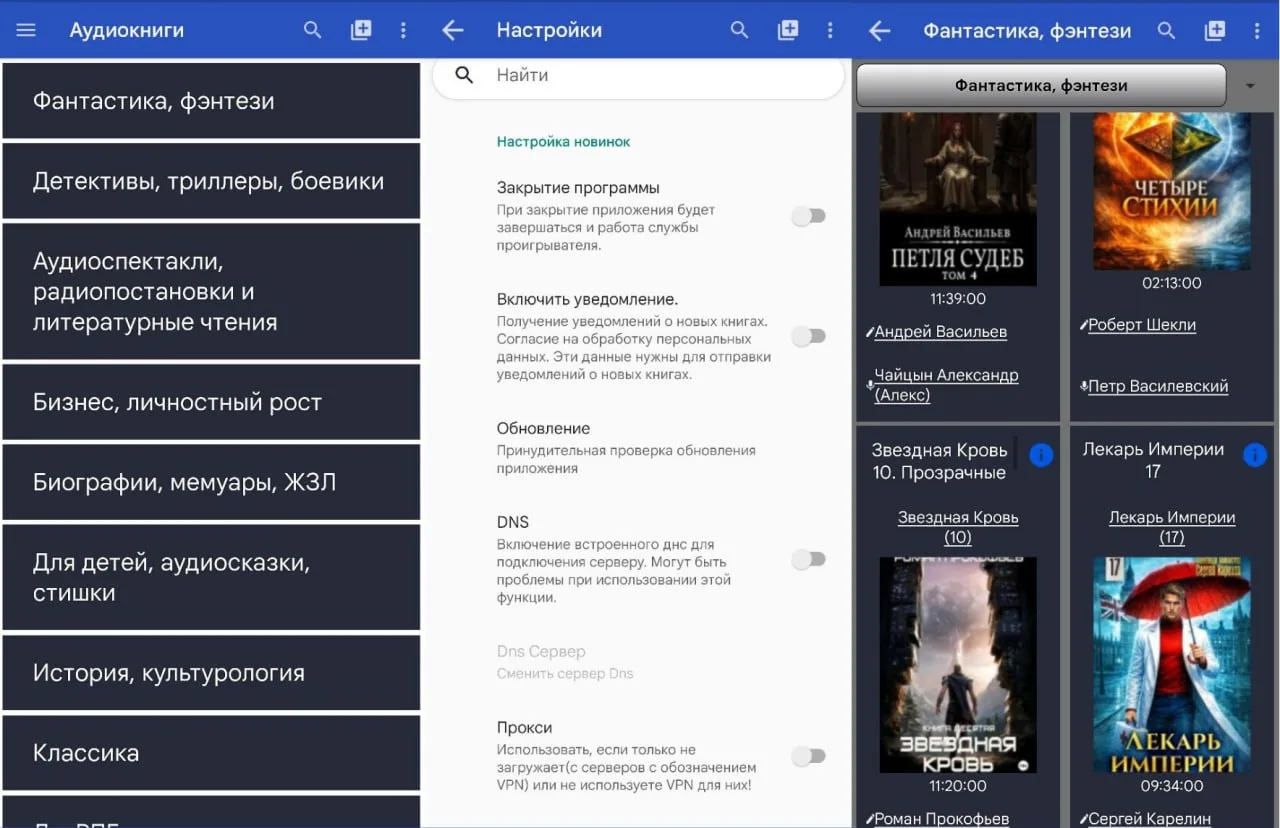This screenshot has width=1280, height=828.
Task: Tap the add-library icon in the book list header
Action: 1215,30
